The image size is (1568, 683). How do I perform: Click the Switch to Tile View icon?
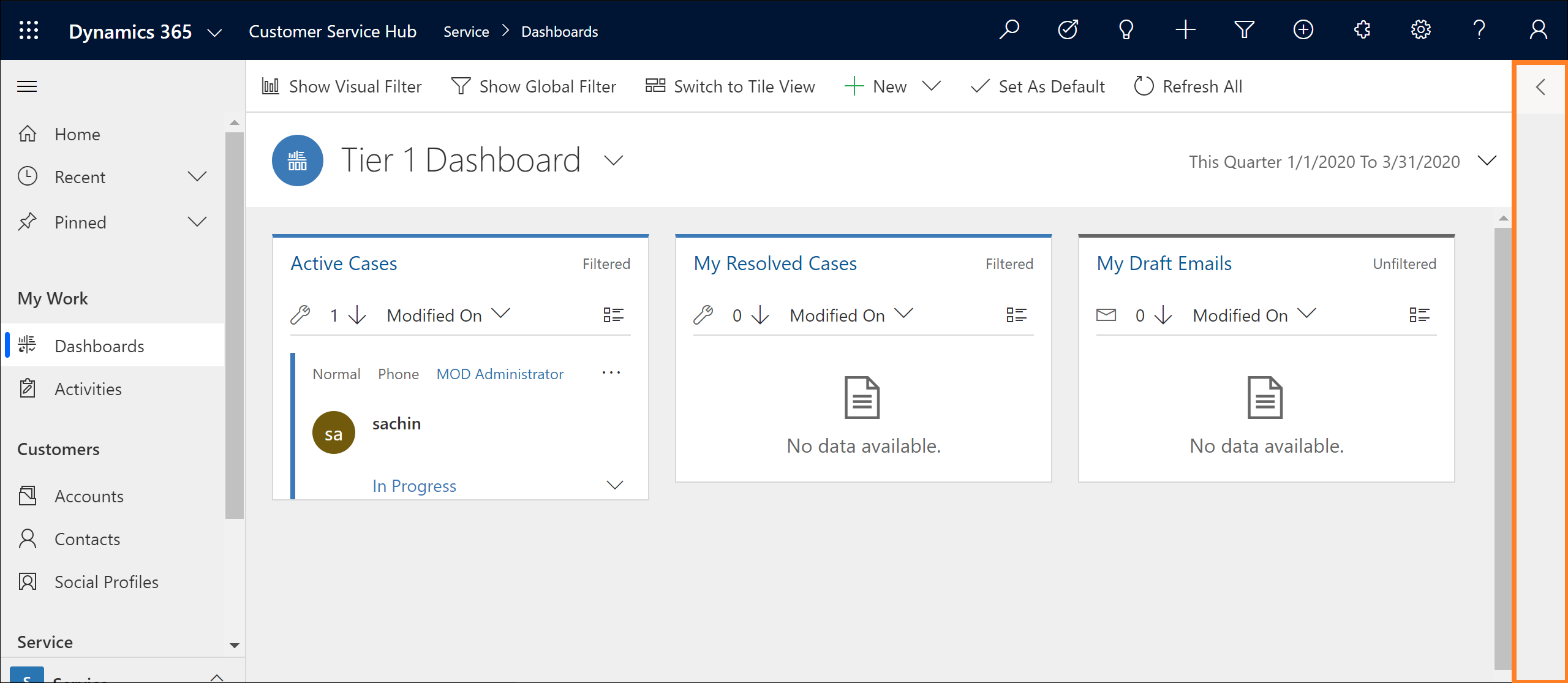(x=655, y=86)
